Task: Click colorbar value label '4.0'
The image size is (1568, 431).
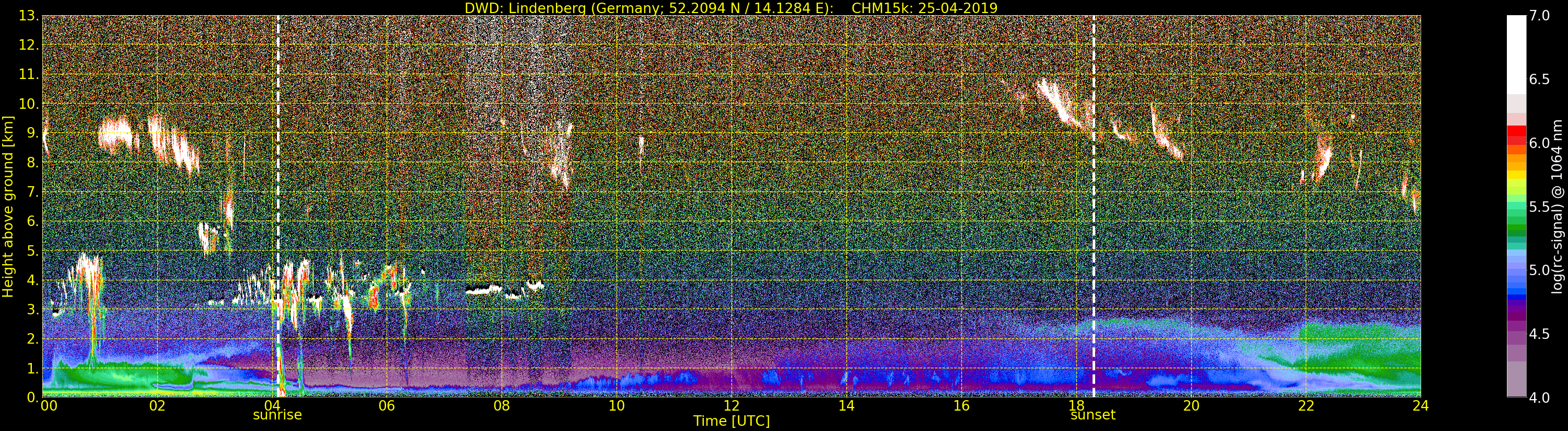Action: tap(1539, 398)
